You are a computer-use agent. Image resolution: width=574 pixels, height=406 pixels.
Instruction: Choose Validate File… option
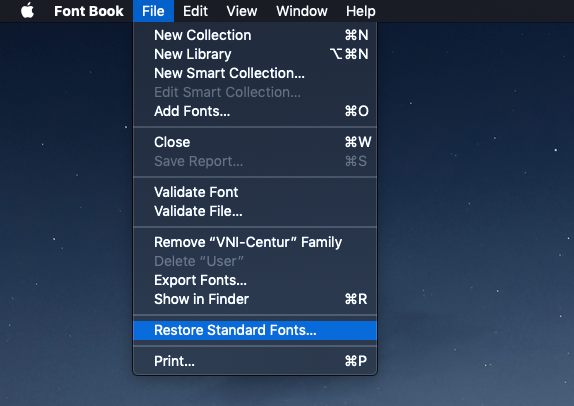point(255,211)
